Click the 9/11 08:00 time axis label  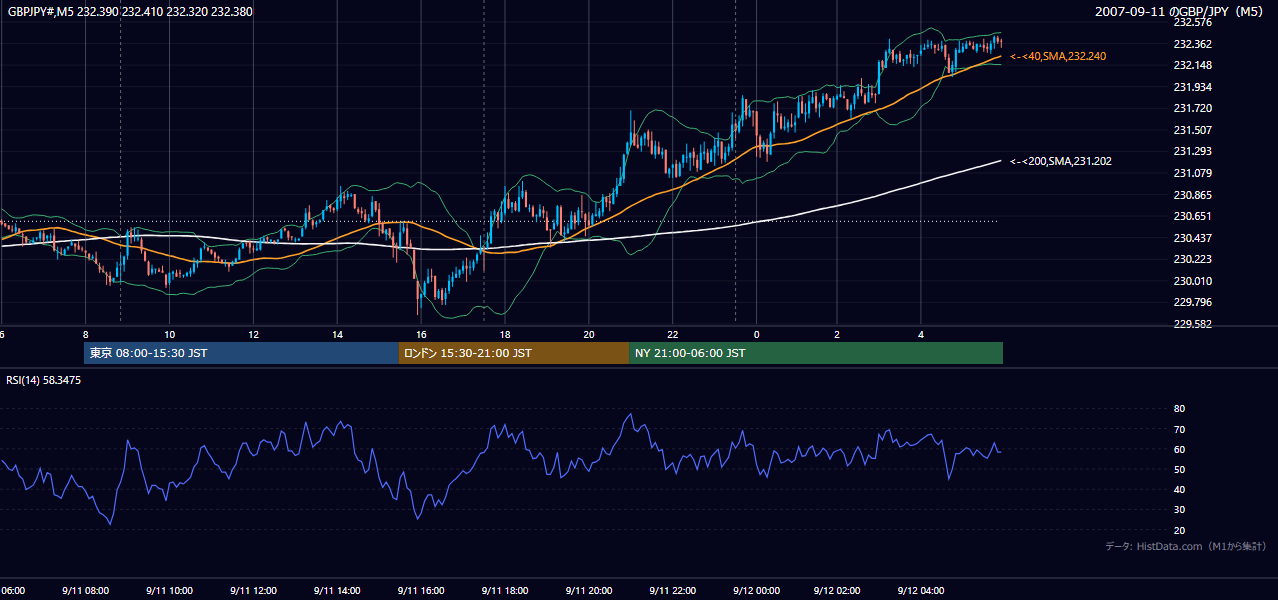click(x=85, y=591)
